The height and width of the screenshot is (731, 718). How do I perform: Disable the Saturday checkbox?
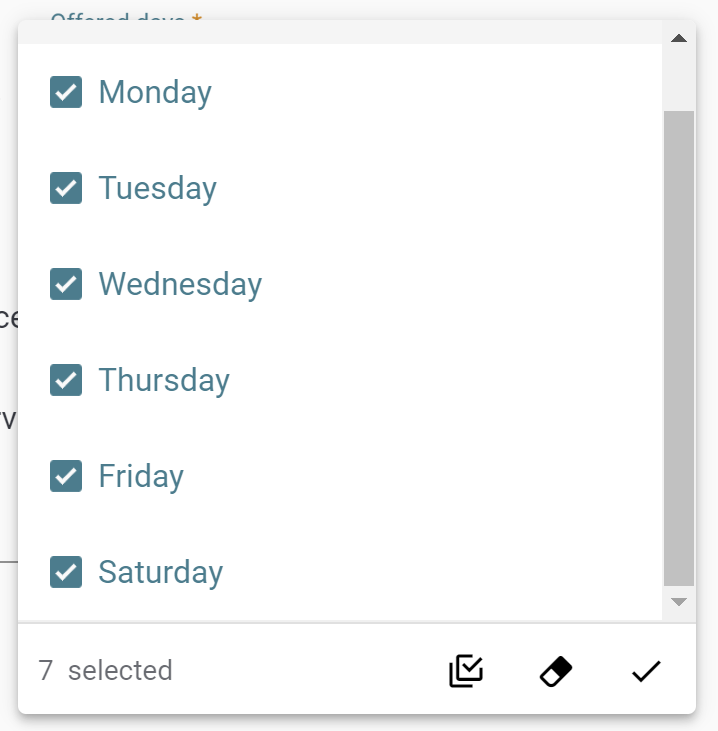click(66, 572)
